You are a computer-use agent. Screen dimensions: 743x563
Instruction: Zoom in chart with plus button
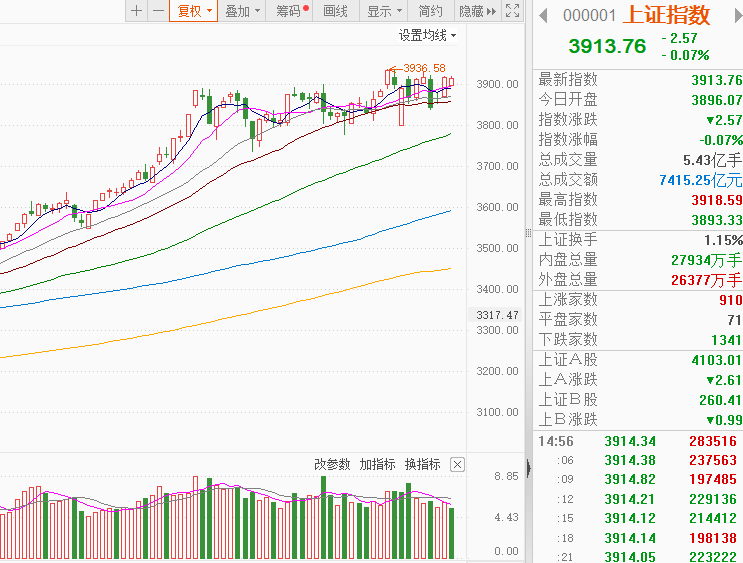[136, 11]
